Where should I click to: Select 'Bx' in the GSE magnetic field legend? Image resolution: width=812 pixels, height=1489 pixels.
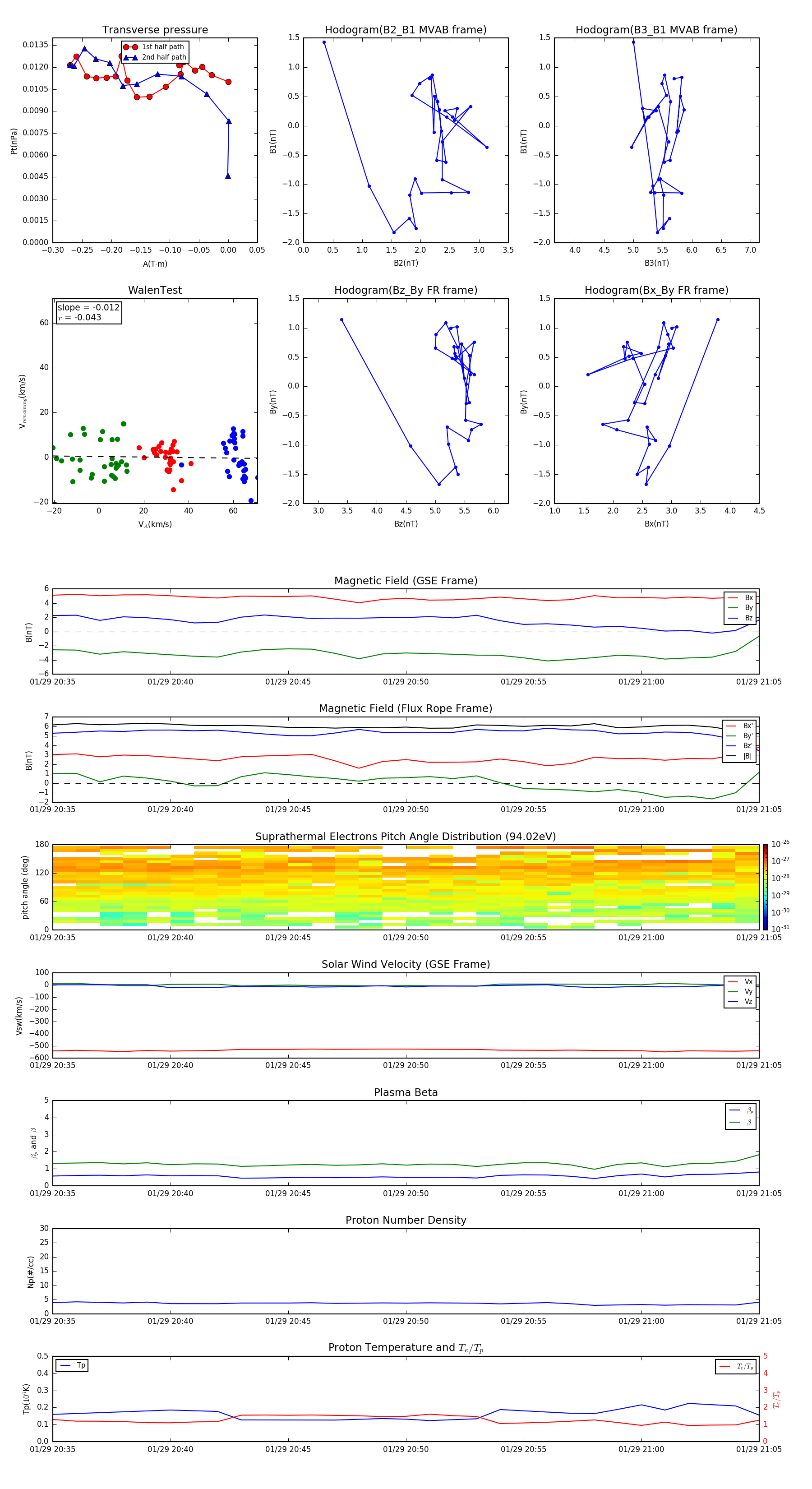(x=740, y=598)
